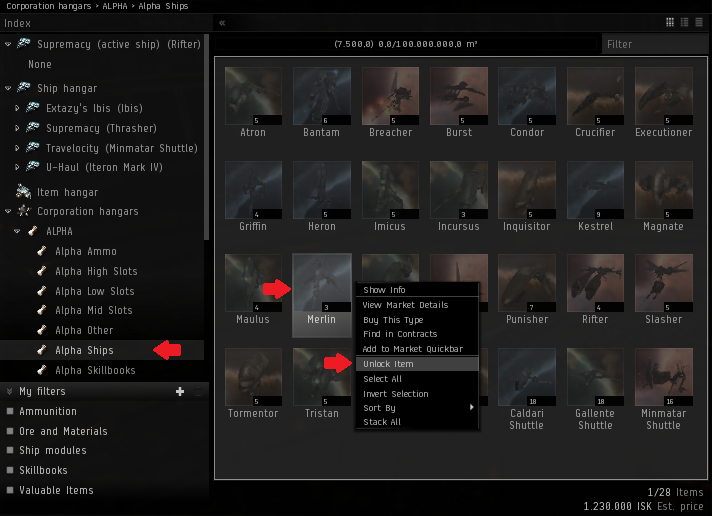The height and width of the screenshot is (516, 712).
Task: Collapse the index panel with double-arrow icon
Action: (x=222, y=22)
